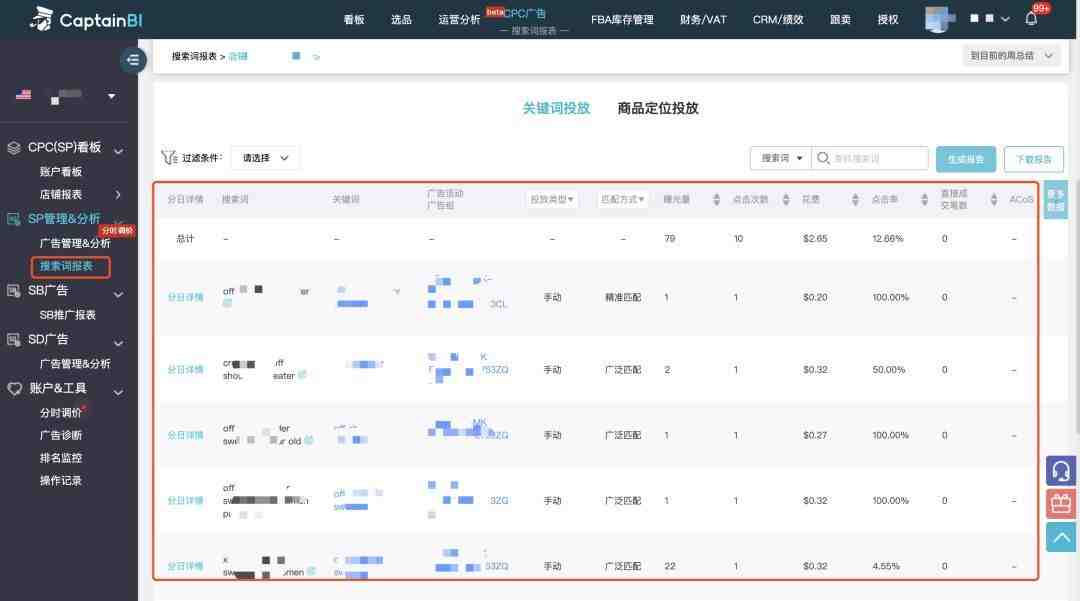
Task: Open the user avatar in top bar
Action: coord(938,19)
